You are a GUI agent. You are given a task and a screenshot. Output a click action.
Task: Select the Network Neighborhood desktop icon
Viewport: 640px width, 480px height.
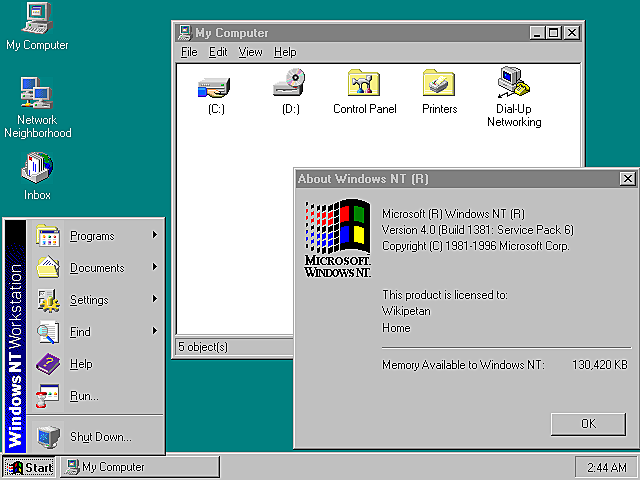[x=37, y=93]
